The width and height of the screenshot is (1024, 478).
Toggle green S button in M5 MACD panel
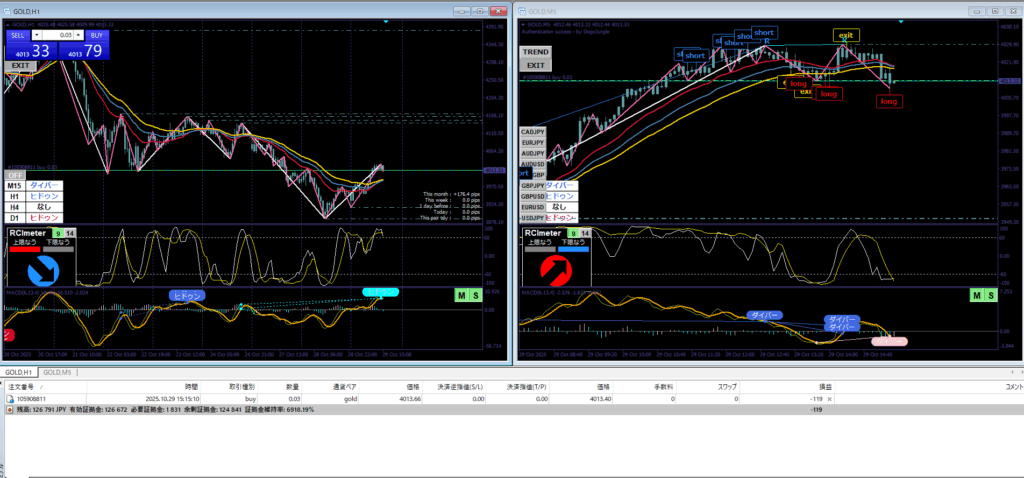point(991,295)
